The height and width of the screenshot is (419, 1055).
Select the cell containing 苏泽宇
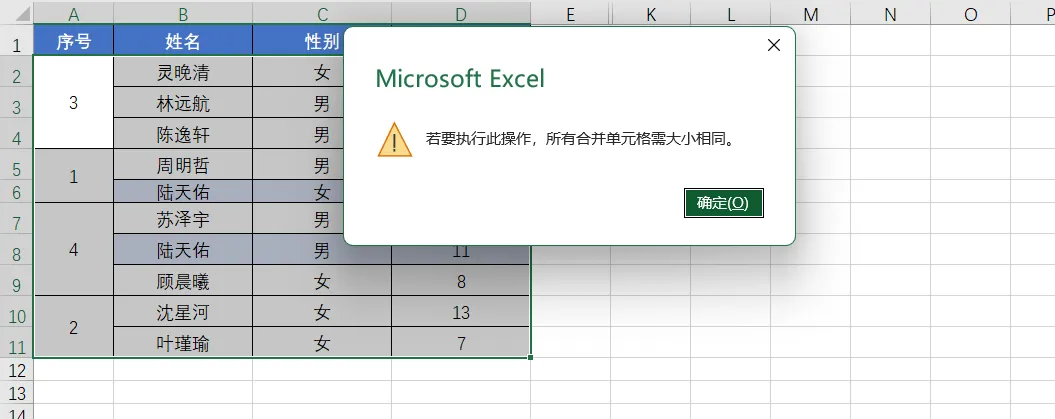(x=183, y=218)
